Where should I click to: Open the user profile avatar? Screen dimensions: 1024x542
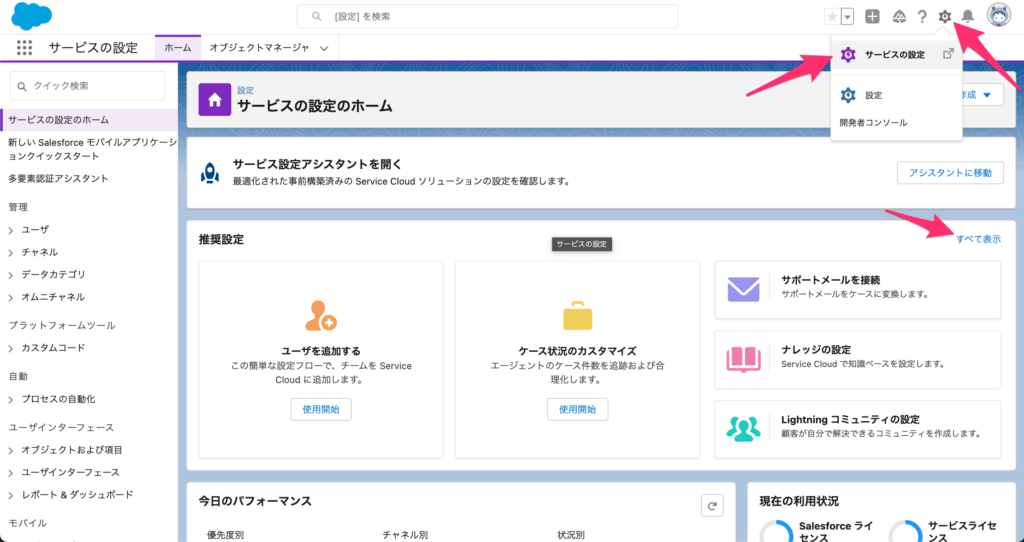(x=999, y=16)
